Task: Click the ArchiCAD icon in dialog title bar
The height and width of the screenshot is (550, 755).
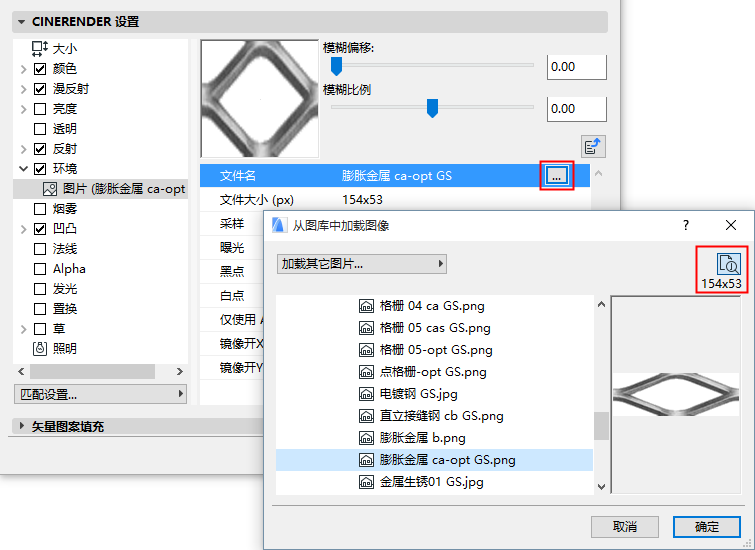Action: (279, 225)
